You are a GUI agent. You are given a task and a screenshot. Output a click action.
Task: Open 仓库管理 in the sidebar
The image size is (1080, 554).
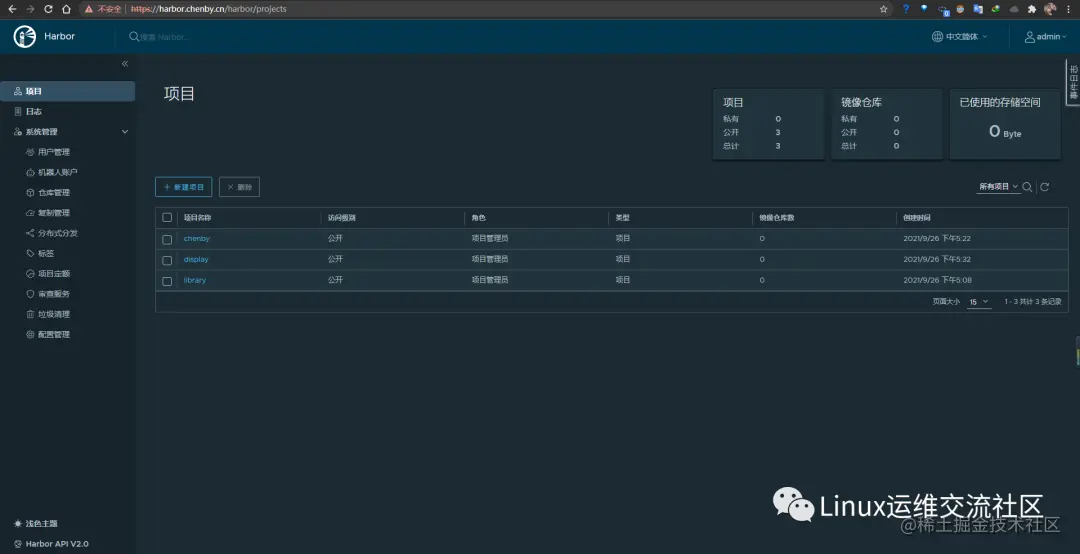pos(54,192)
